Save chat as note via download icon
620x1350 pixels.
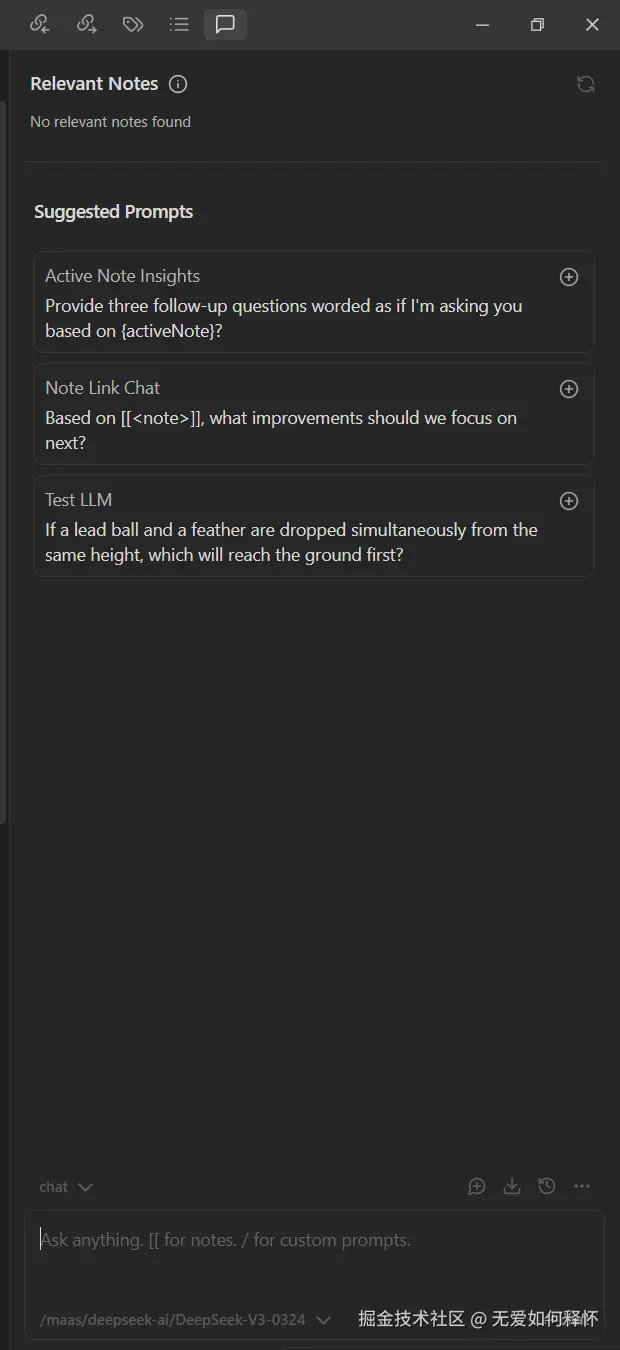click(512, 1186)
